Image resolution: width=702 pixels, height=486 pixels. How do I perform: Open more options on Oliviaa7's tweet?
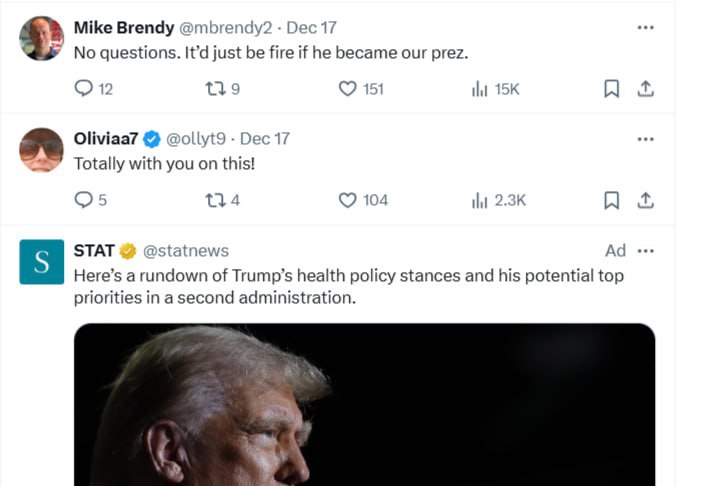[646, 139]
